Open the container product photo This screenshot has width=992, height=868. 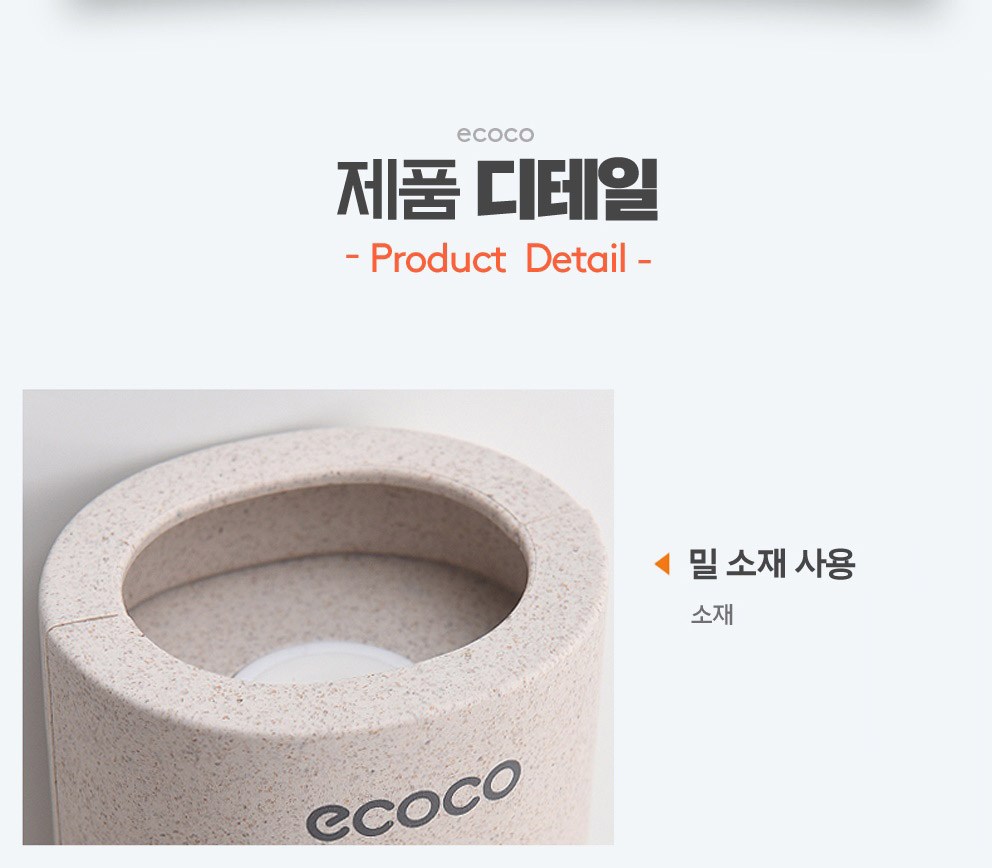pyautogui.click(x=318, y=617)
